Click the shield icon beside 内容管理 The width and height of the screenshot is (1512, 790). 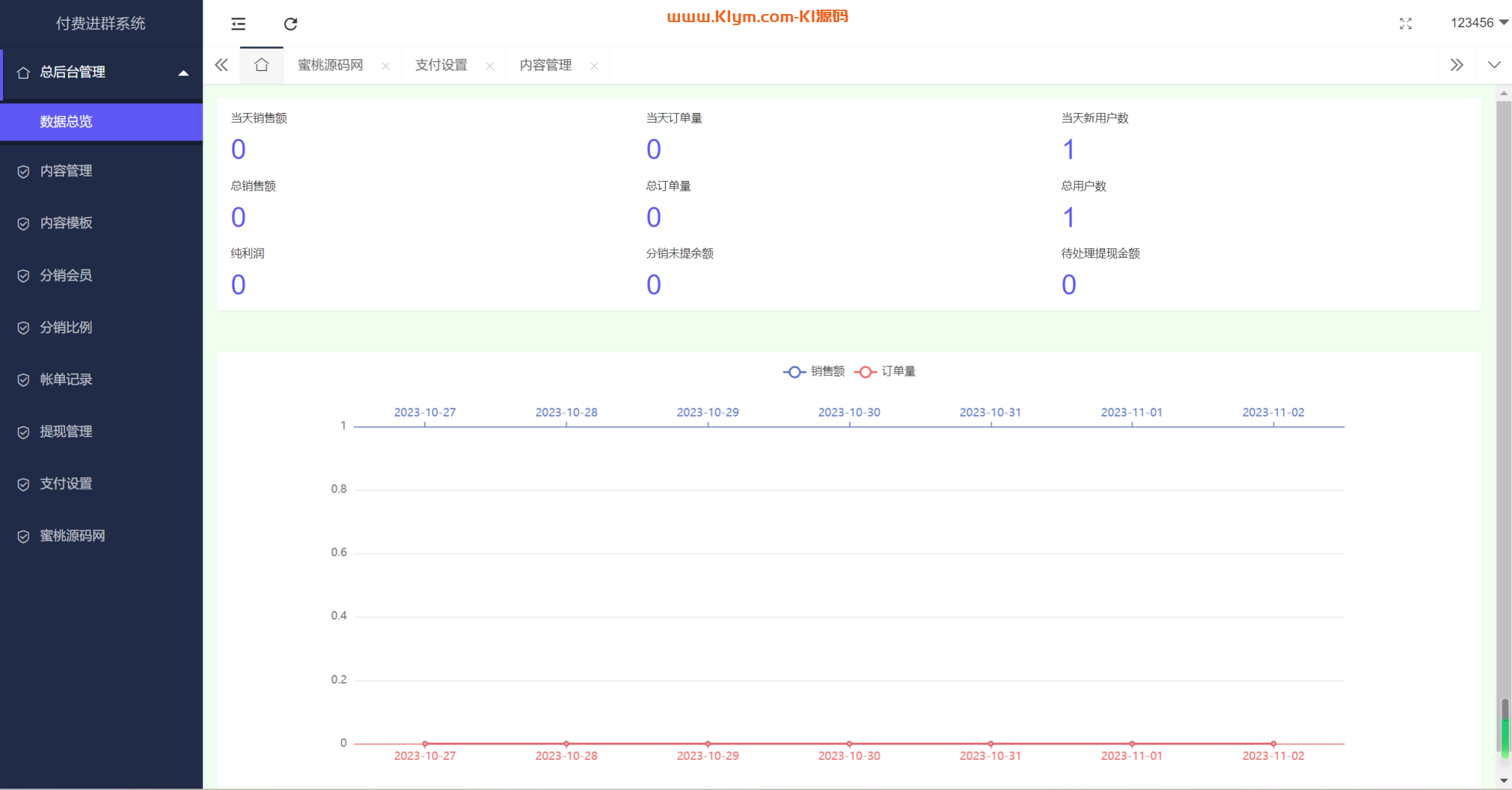pos(24,172)
